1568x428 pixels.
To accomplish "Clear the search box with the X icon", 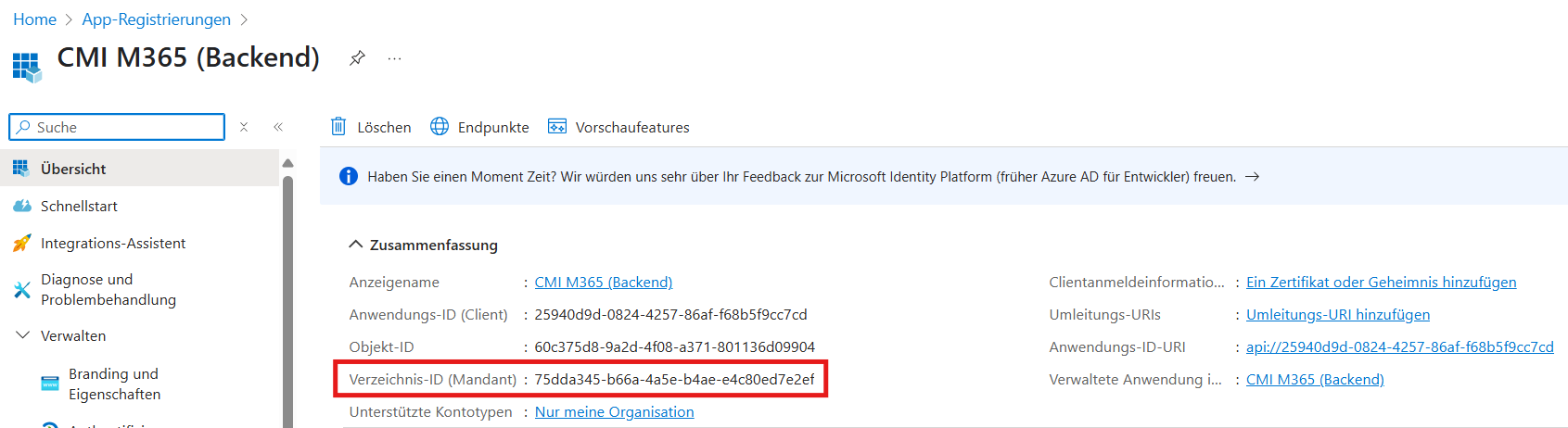I will (x=244, y=127).
